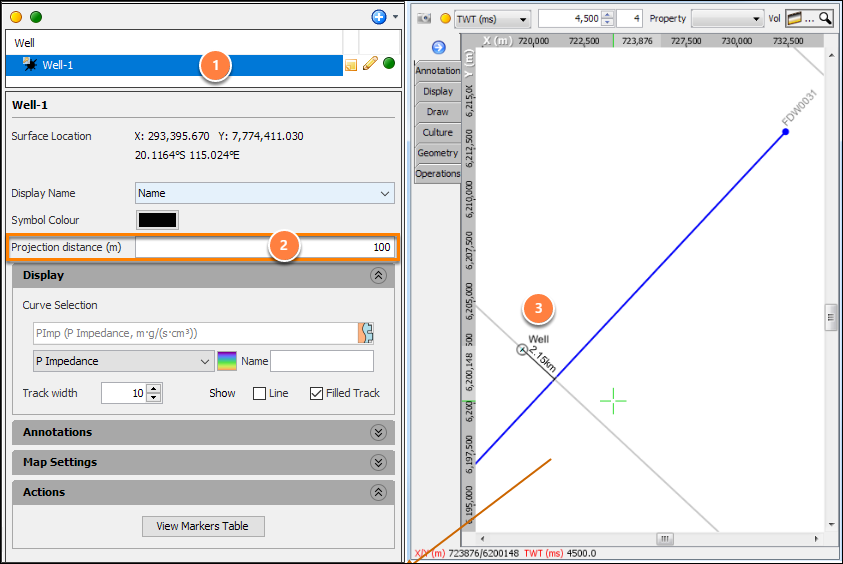This screenshot has height=564, width=843.
Task: Click the increment field showing 4
Action: click(630, 19)
